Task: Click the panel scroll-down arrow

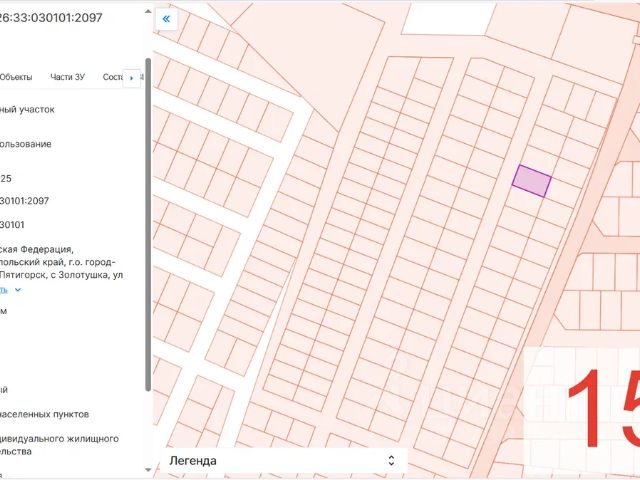Action: coord(148,470)
